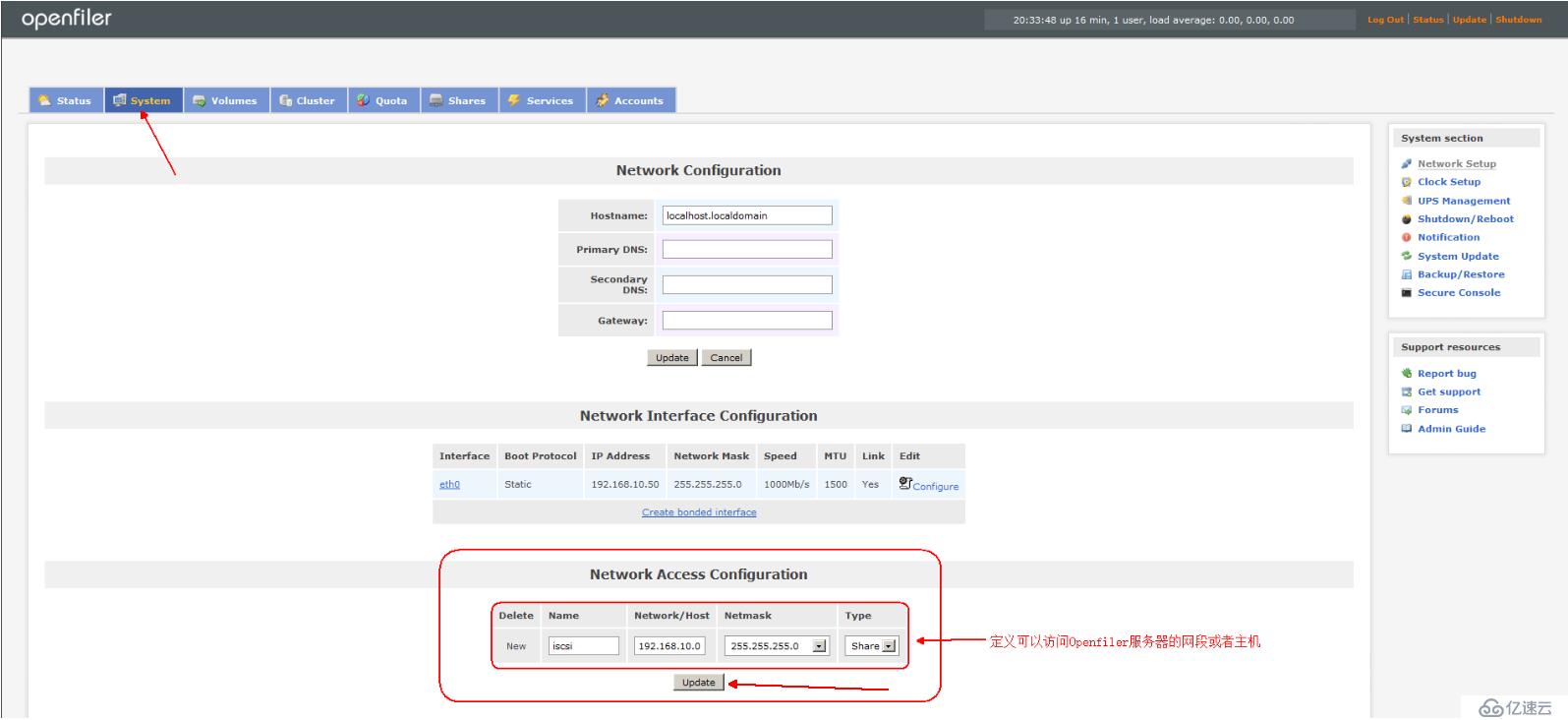Image resolution: width=1568 pixels, height=720 pixels.
Task: Click the Services tab lightning icon
Action: pos(513,100)
